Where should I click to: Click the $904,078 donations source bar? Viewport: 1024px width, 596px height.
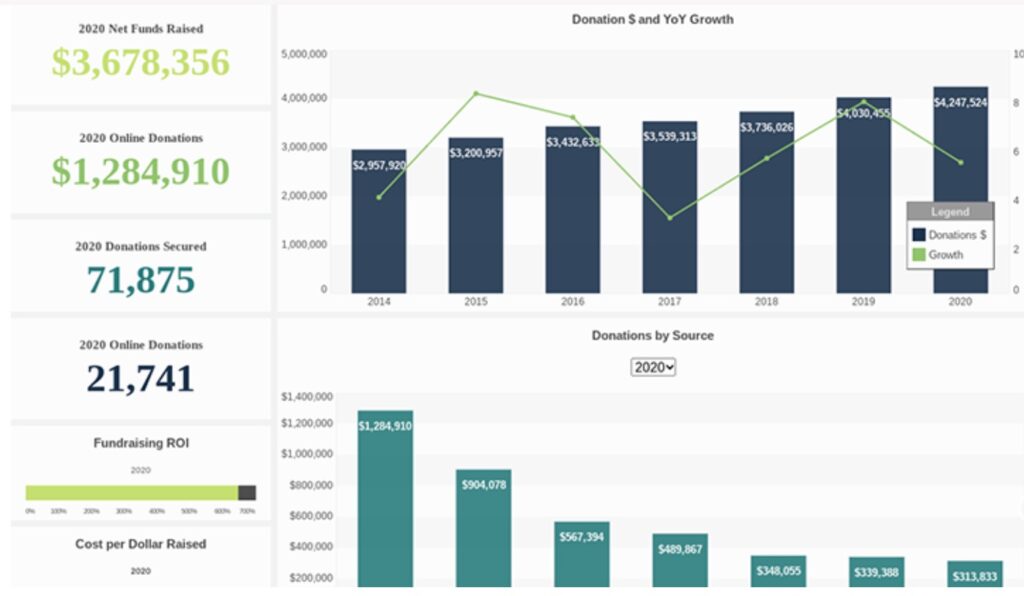(x=483, y=530)
